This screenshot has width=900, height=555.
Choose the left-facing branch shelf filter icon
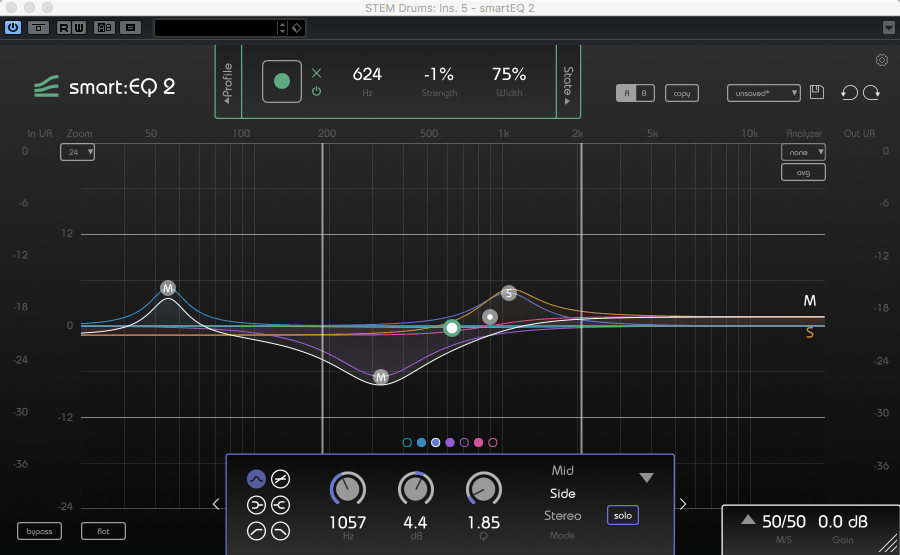point(256,505)
